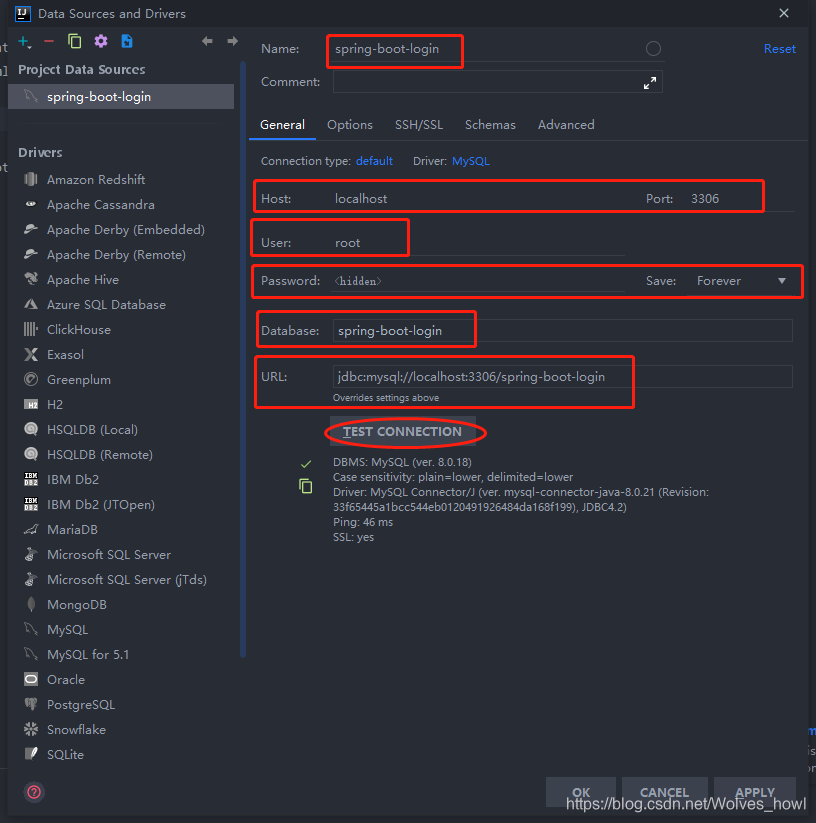The image size is (816, 823).
Task: Remove selected data source with minus icon
Action: [49, 41]
